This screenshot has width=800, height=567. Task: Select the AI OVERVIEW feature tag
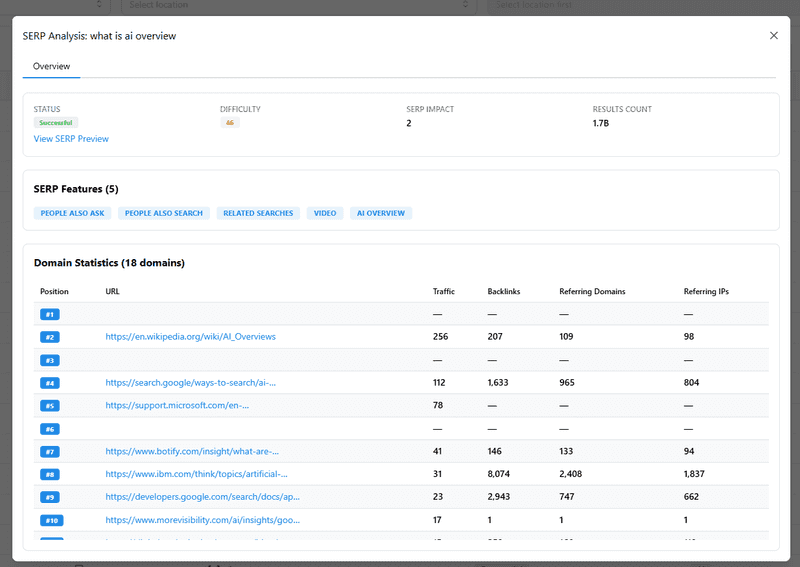coord(381,213)
